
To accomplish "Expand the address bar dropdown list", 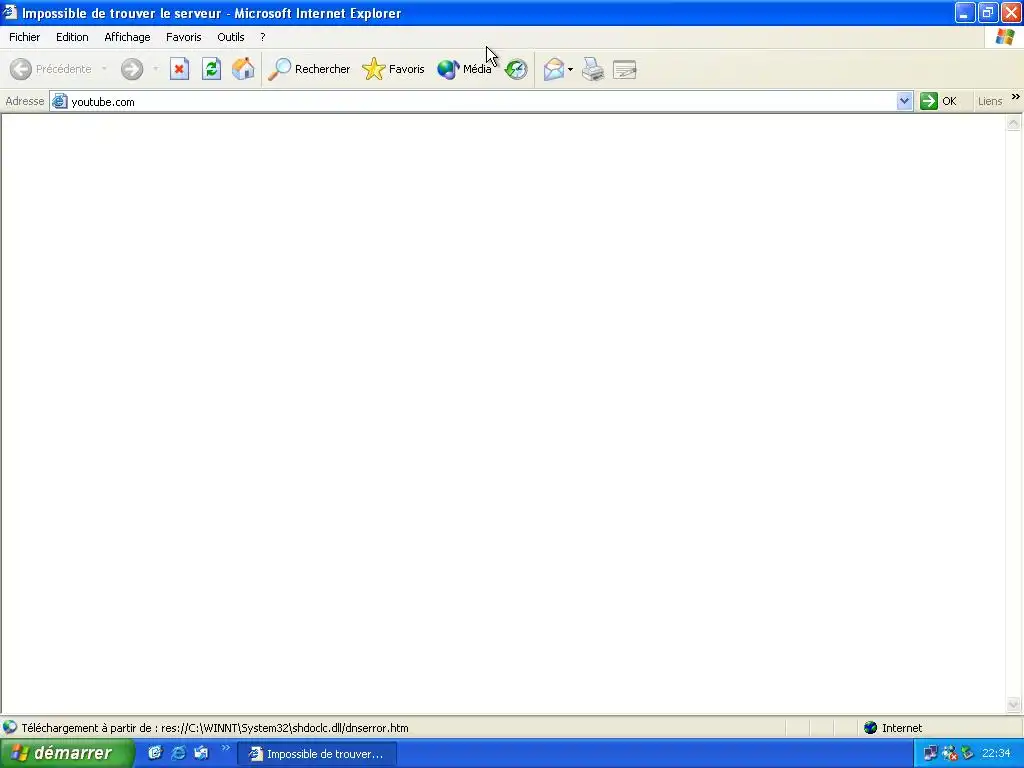I will pos(904,101).
